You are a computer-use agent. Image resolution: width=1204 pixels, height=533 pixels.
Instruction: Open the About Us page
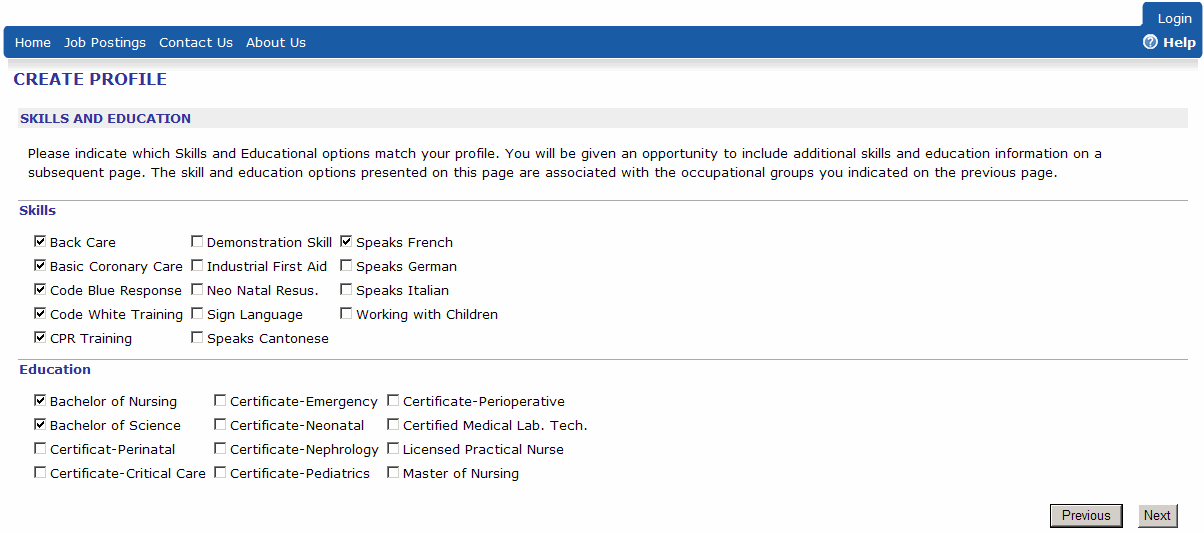(x=276, y=42)
